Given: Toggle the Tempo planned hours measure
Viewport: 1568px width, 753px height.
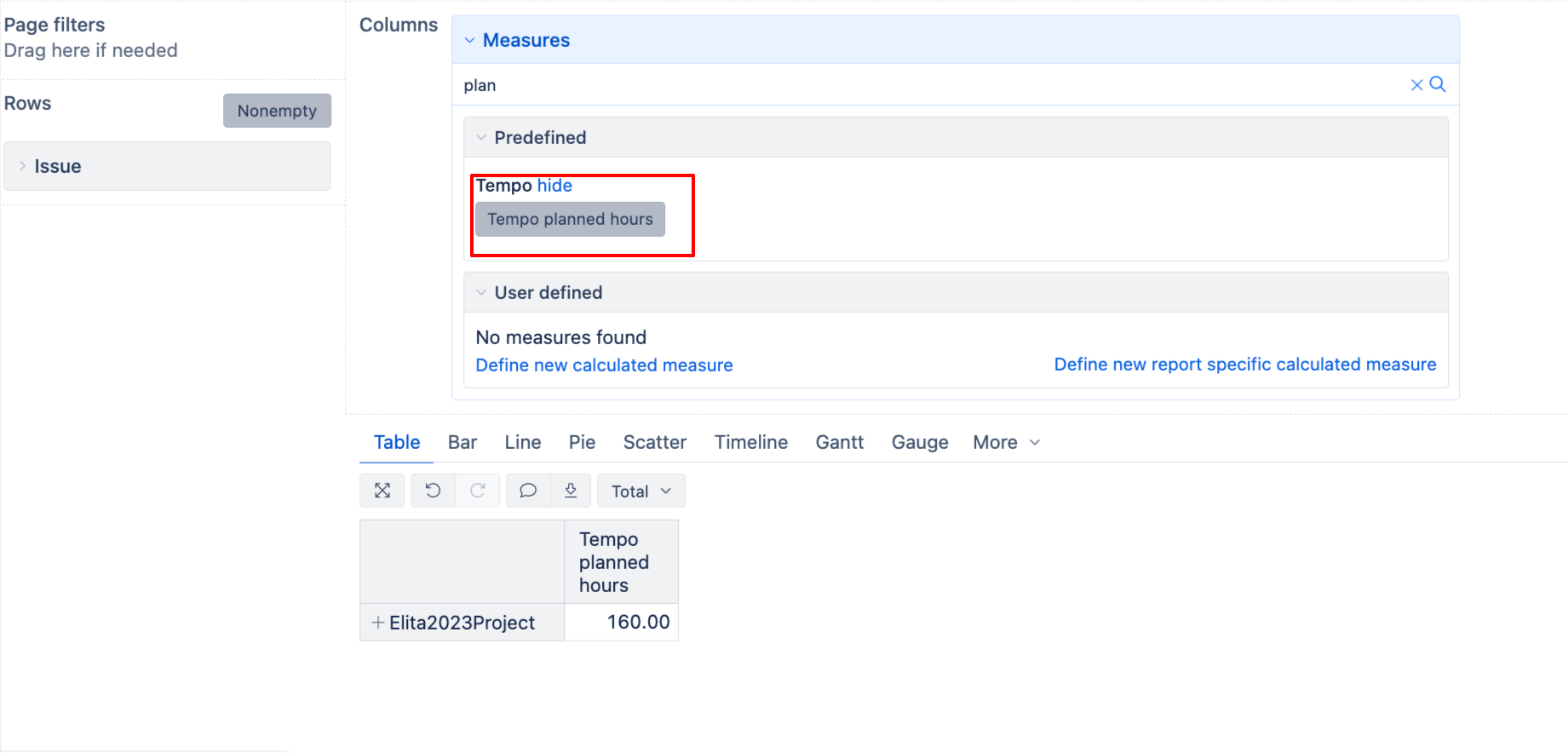Looking at the screenshot, I should (570, 220).
